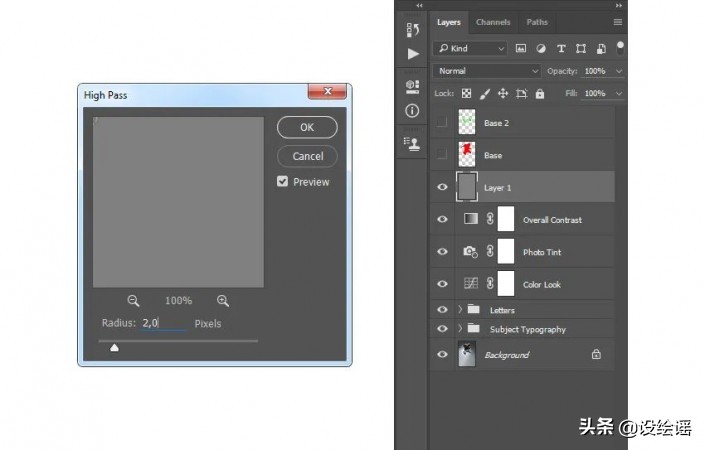
Task: Click the Opacity 100% value field
Action: (x=595, y=71)
